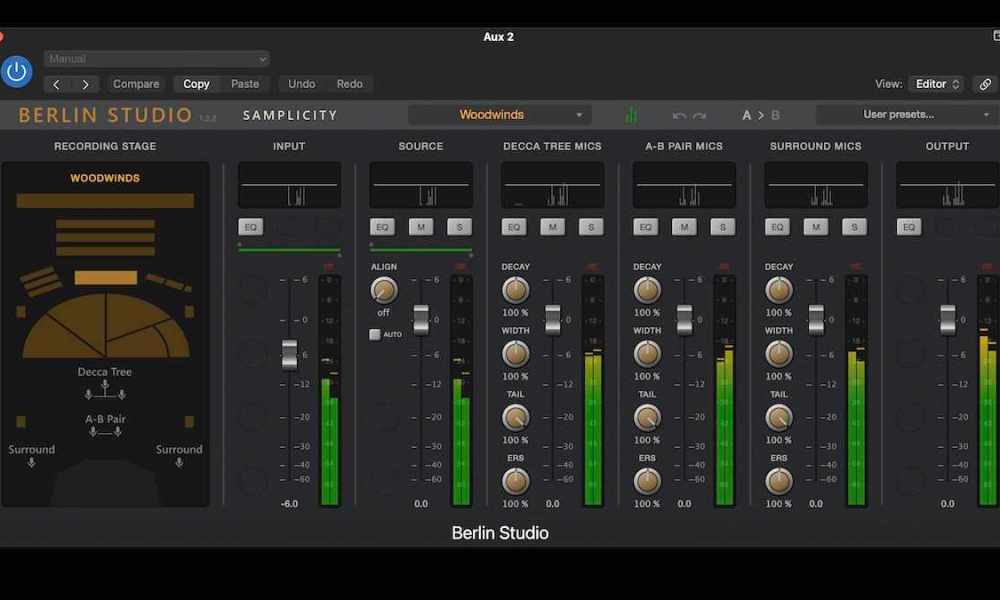Image resolution: width=1000 pixels, height=600 pixels.
Task: Open the Output channel EQ
Action: pyautogui.click(x=908, y=227)
